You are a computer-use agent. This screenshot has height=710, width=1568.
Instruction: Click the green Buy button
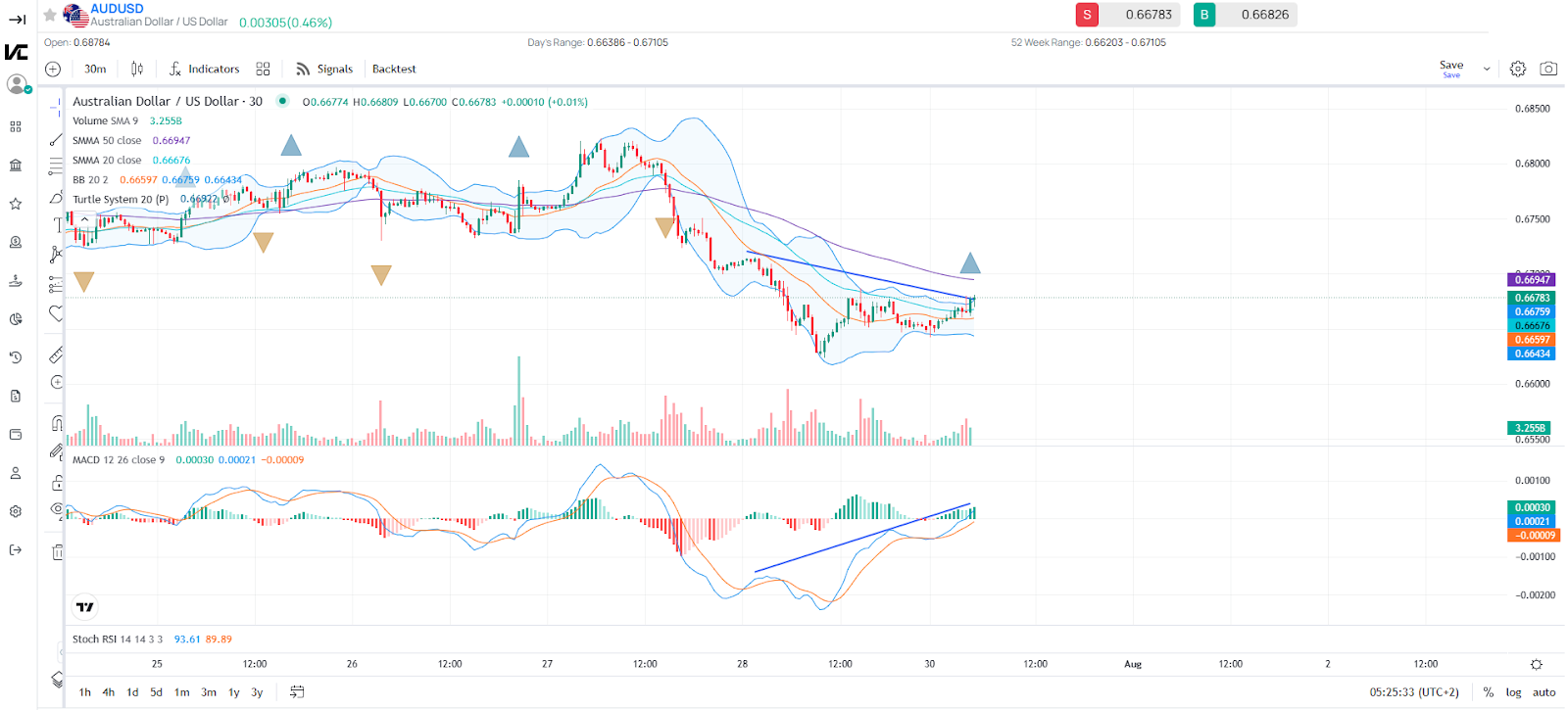1204,15
